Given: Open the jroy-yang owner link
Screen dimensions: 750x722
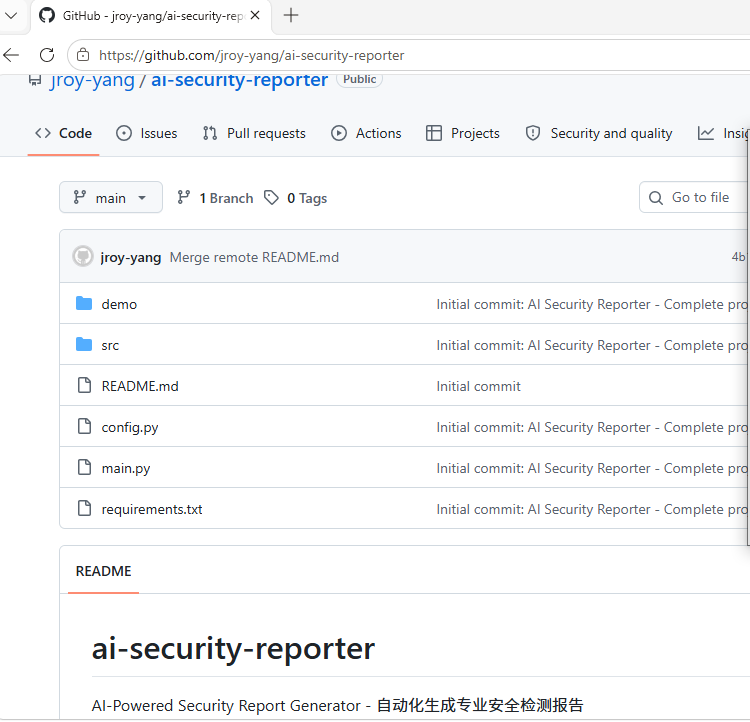Looking at the screenshot, I should [x=92, y=80].
